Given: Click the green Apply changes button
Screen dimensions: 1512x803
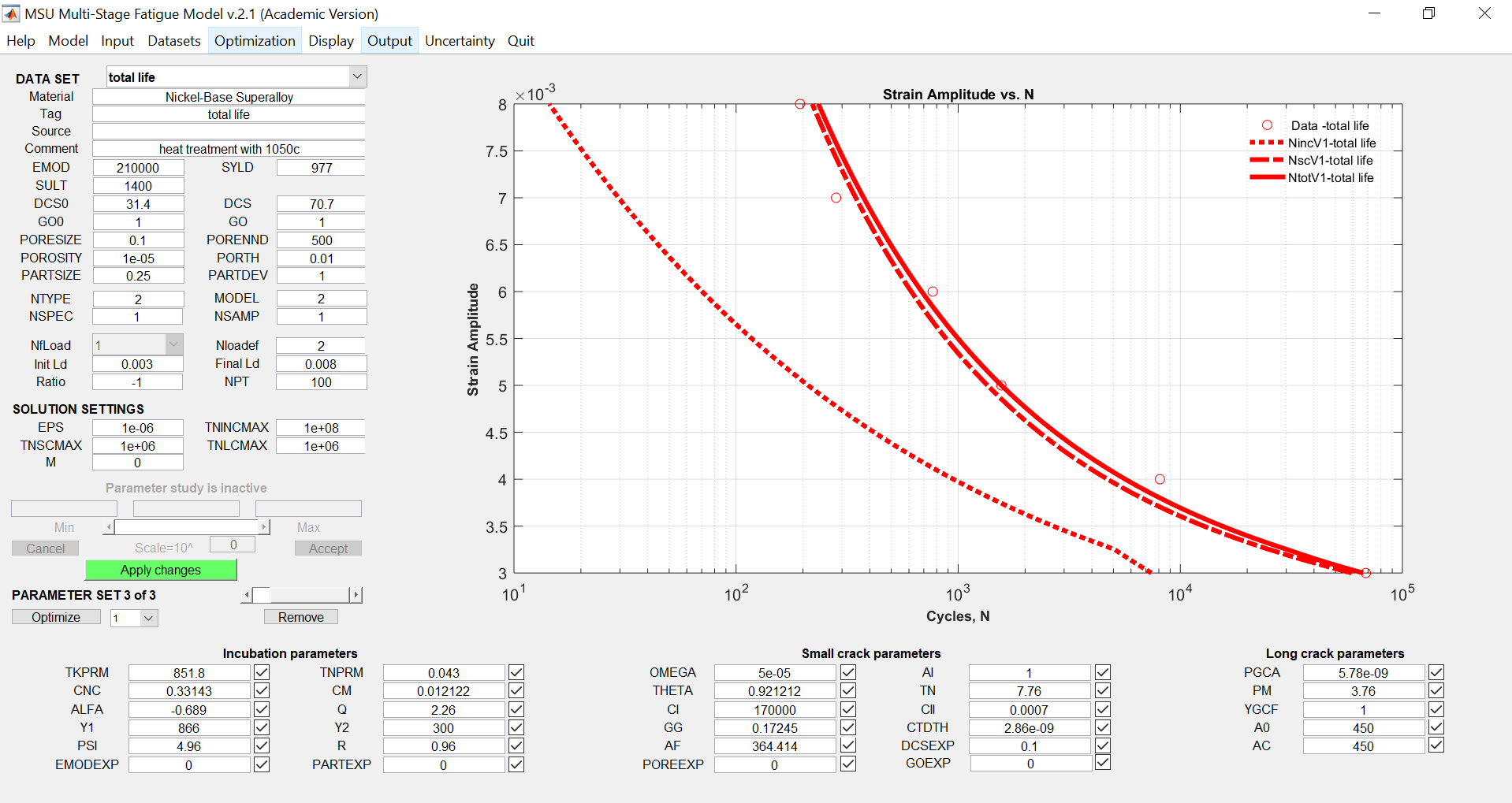Looking at the screenshot, I should pyautogui.click(x=161, y=570).
